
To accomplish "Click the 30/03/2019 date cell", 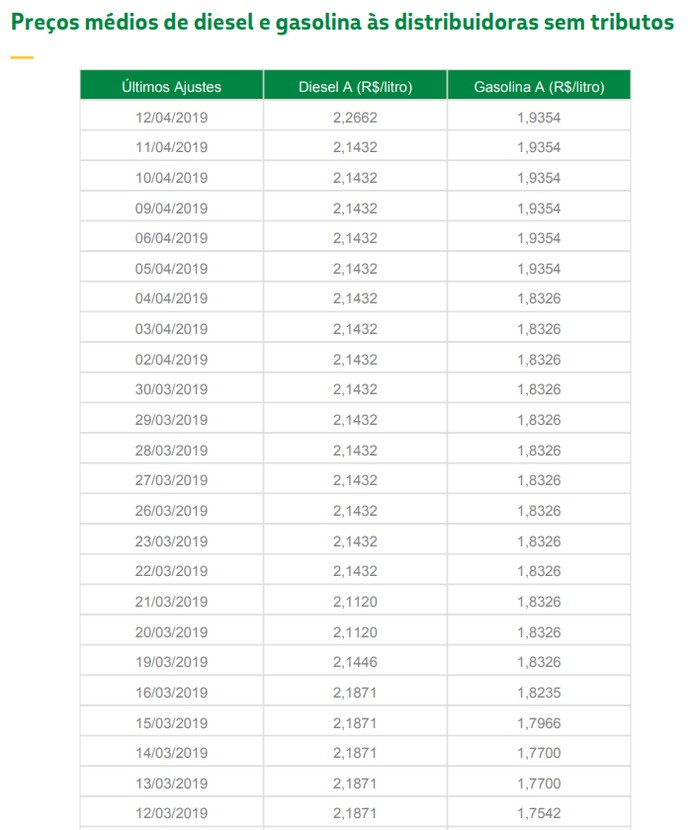I will (171, 389).
